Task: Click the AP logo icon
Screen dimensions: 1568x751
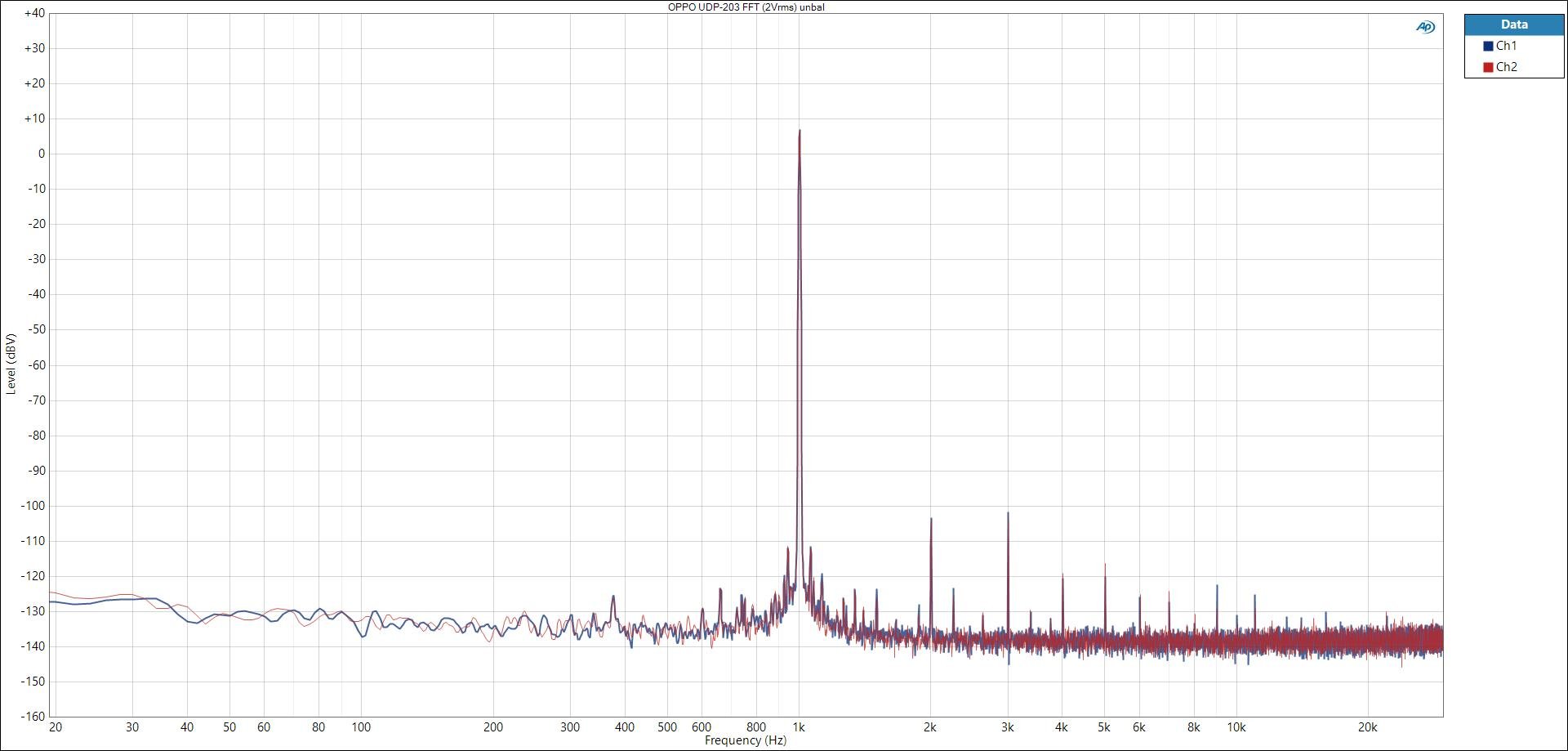Action: tap(1425, 27)
